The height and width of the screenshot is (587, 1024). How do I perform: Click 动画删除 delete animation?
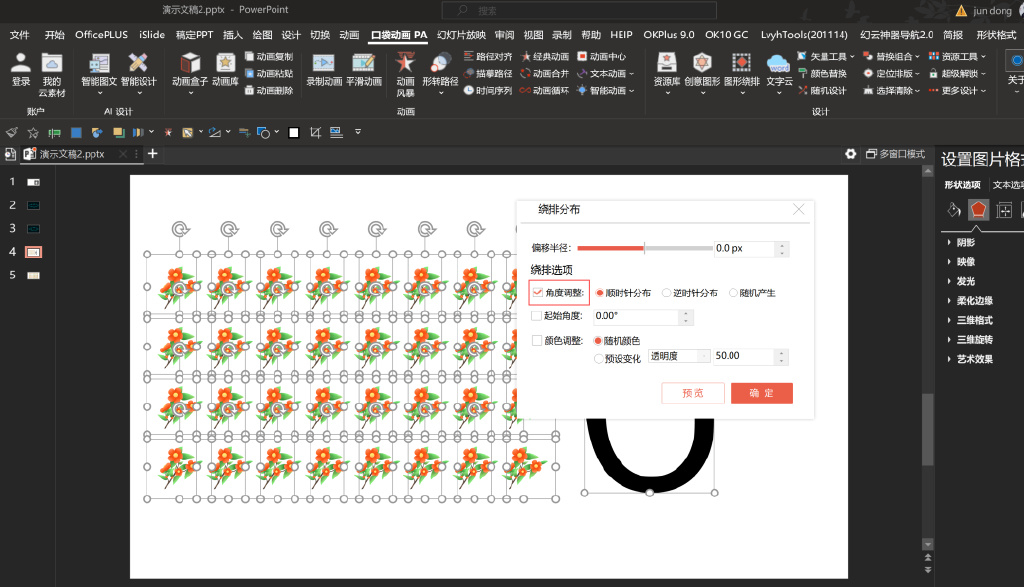point(269,91)
